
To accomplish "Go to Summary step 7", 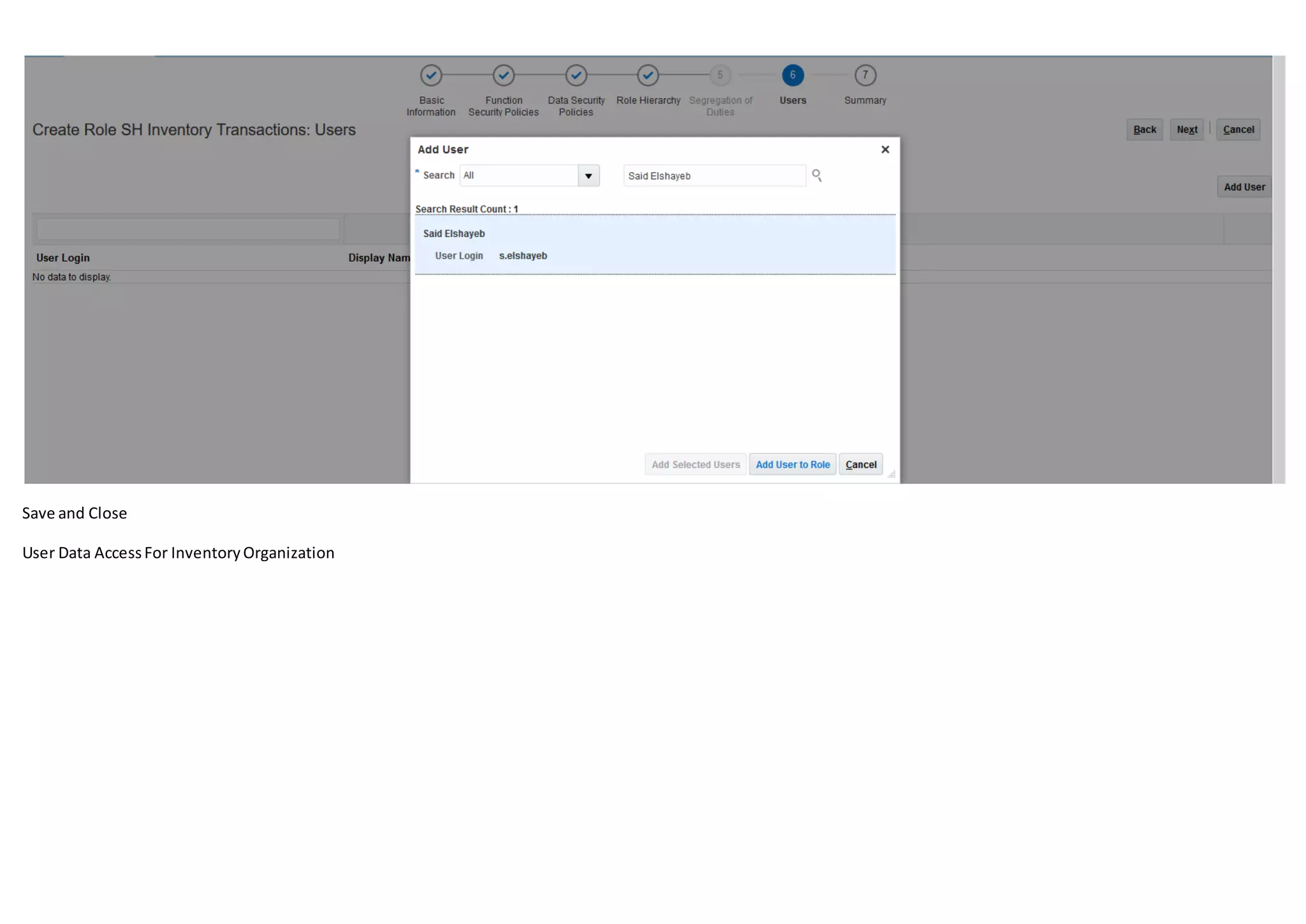I will 865,75.
